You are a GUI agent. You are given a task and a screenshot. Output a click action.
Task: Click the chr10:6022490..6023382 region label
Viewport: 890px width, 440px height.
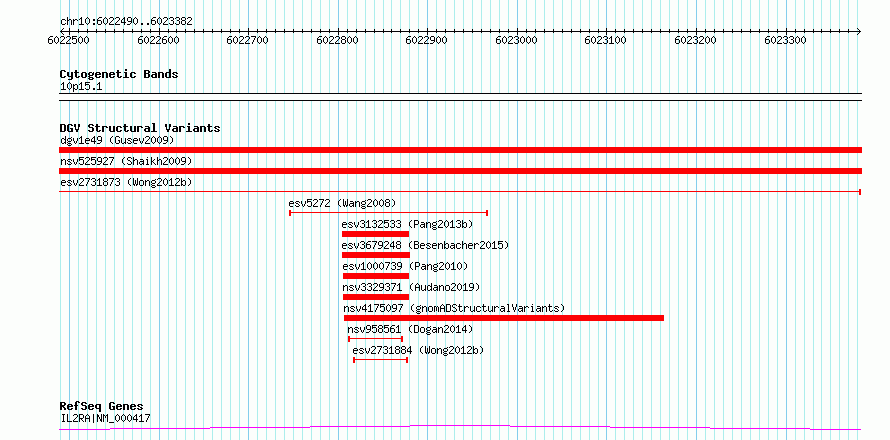[x=126, y=21]
